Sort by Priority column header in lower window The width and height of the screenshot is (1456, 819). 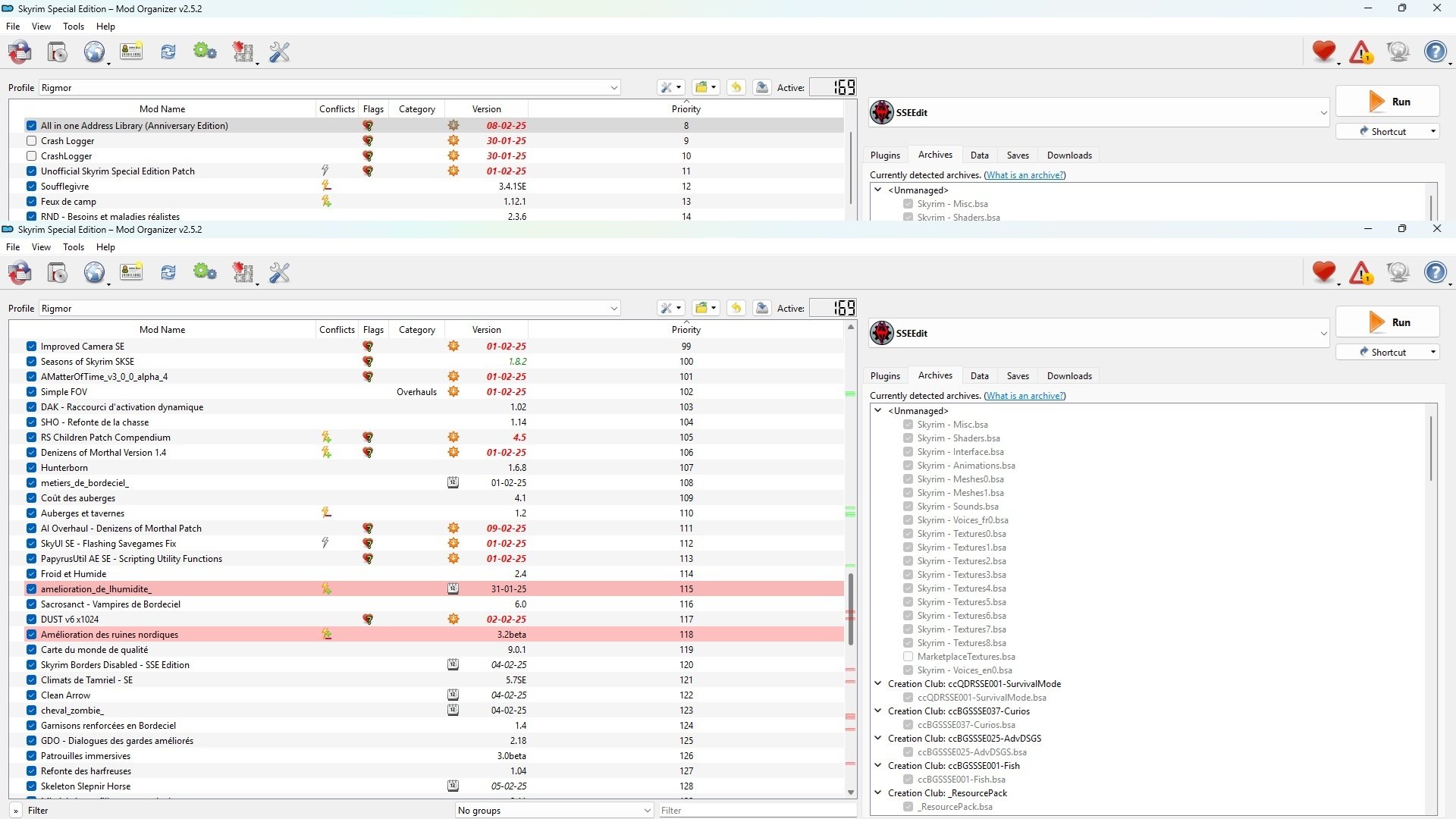[686, 329]
